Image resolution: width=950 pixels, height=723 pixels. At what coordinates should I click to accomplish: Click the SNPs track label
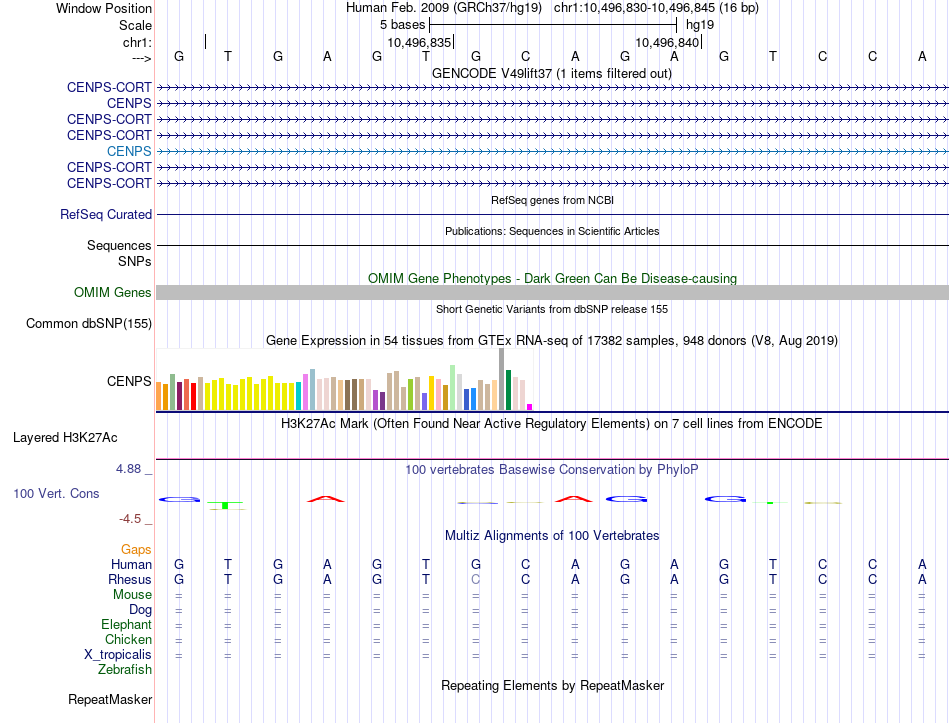click(135, 261)
